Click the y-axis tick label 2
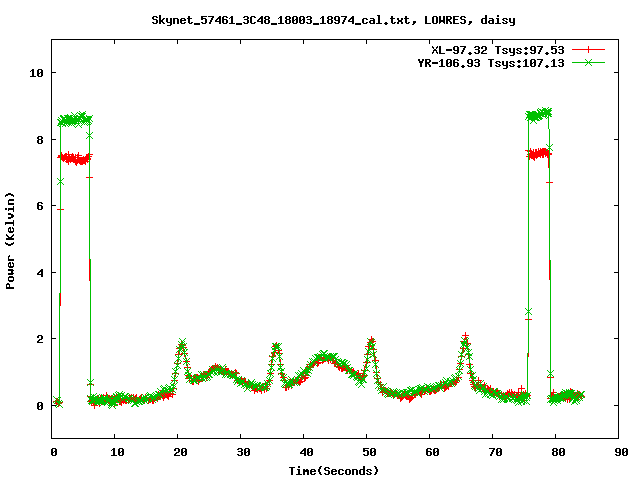Image resolution: width=640 pixels, height=480 pixels. (40, 339)
